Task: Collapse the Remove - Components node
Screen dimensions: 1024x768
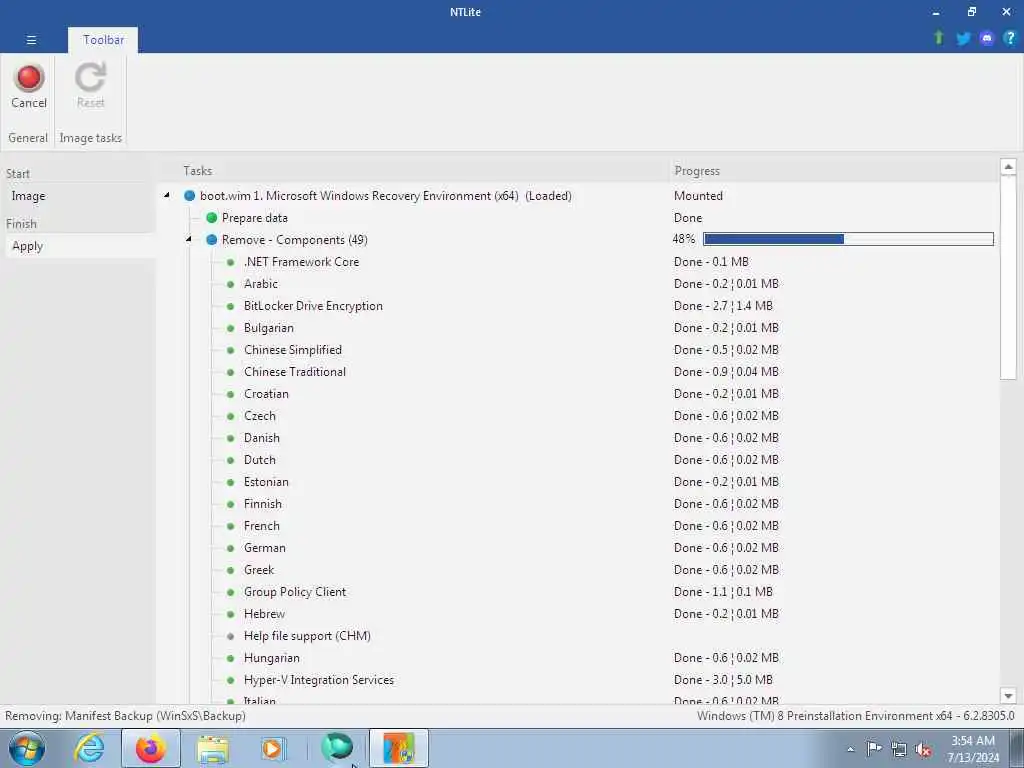Action: [189, 240]
